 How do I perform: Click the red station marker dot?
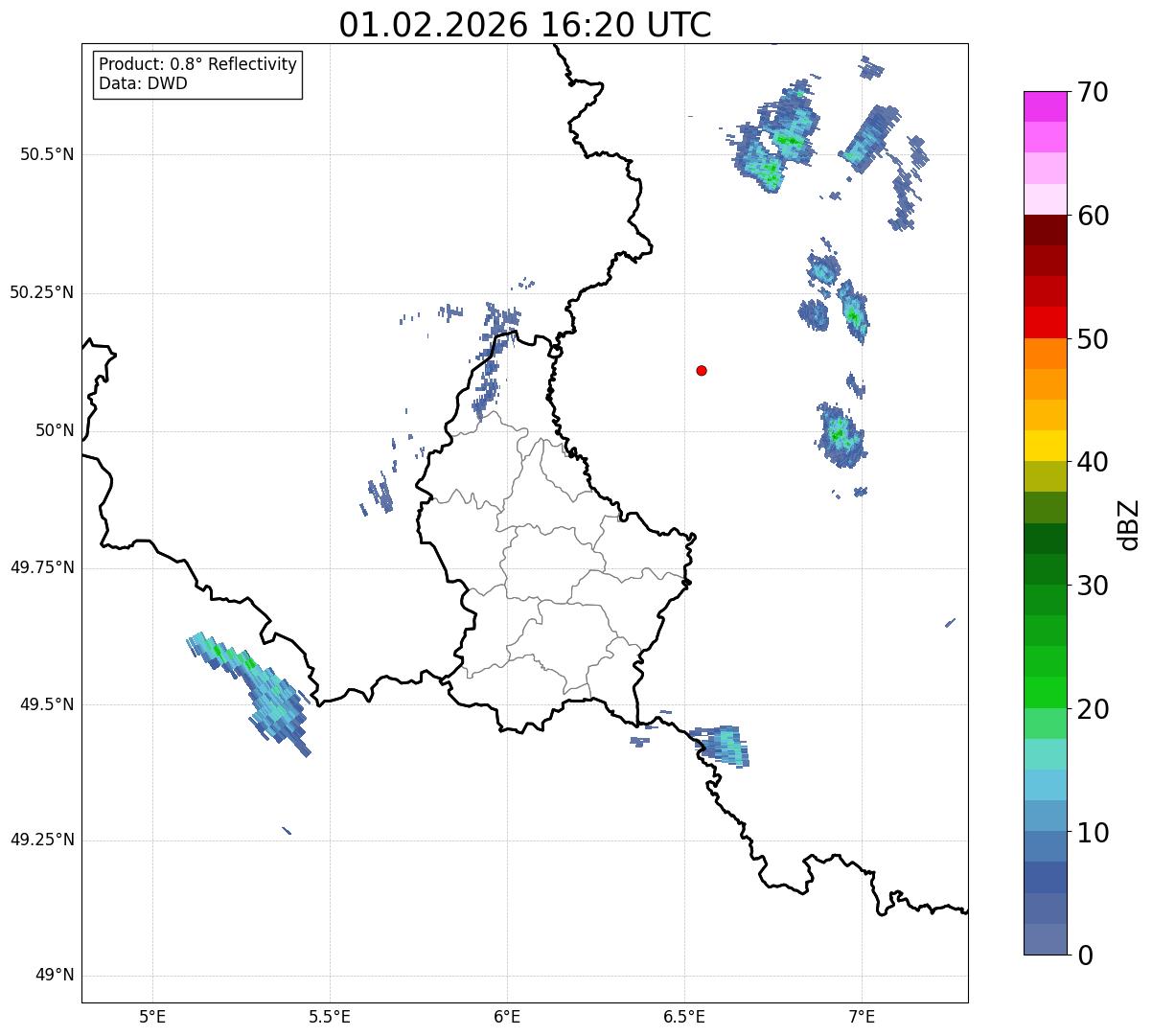pos(702,370)
